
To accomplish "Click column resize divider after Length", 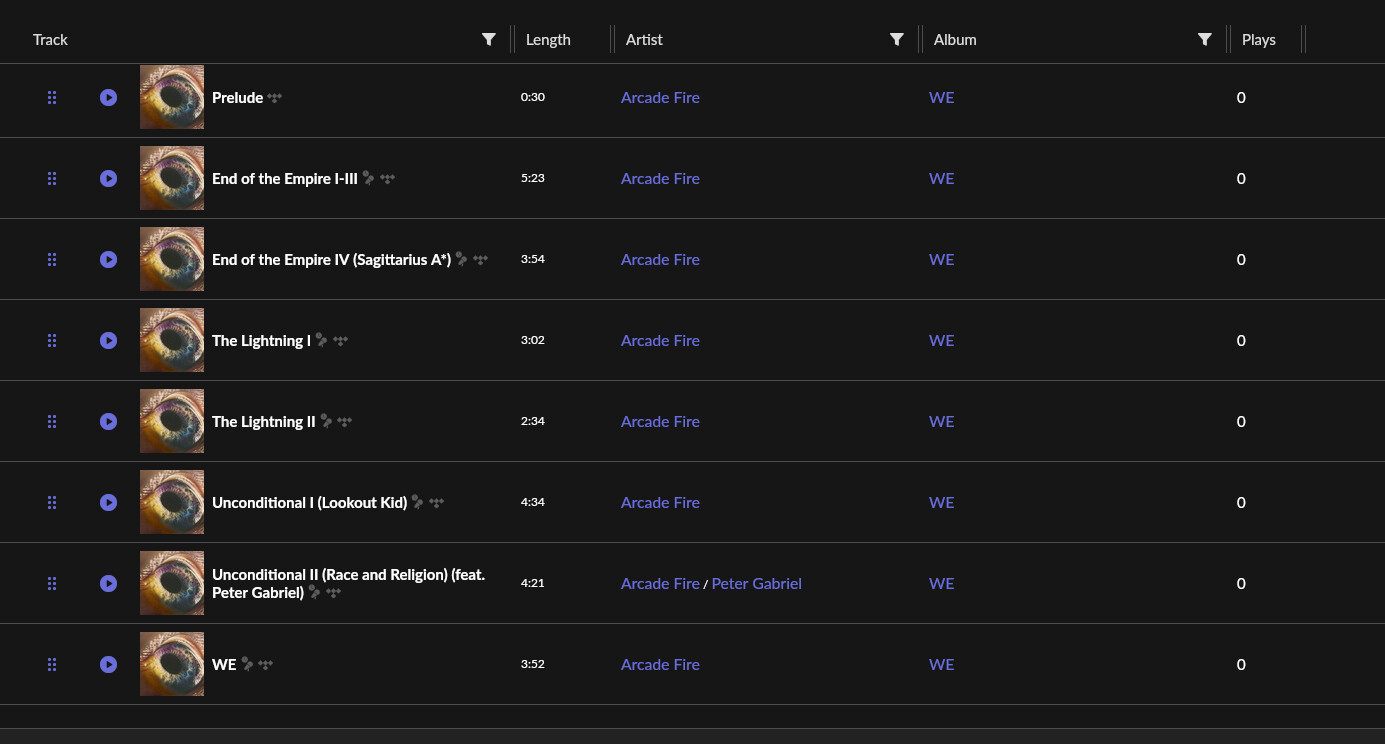I will (611, 39).
